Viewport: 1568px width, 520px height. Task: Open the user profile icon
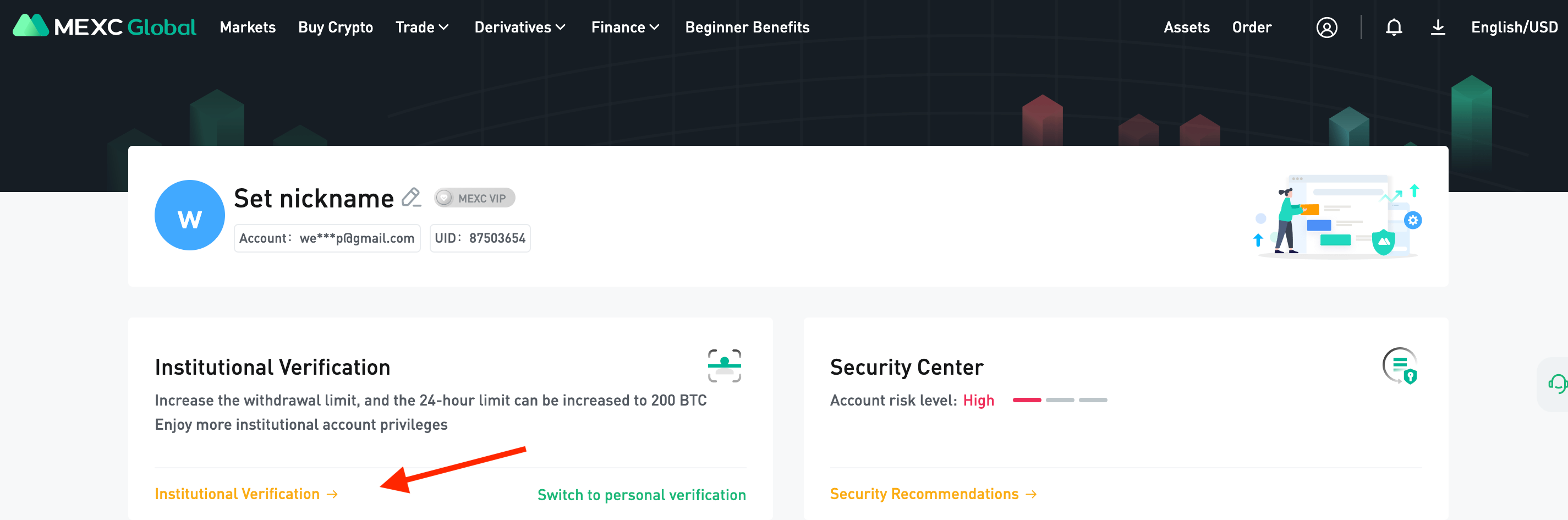click(x=1326, y=28)
